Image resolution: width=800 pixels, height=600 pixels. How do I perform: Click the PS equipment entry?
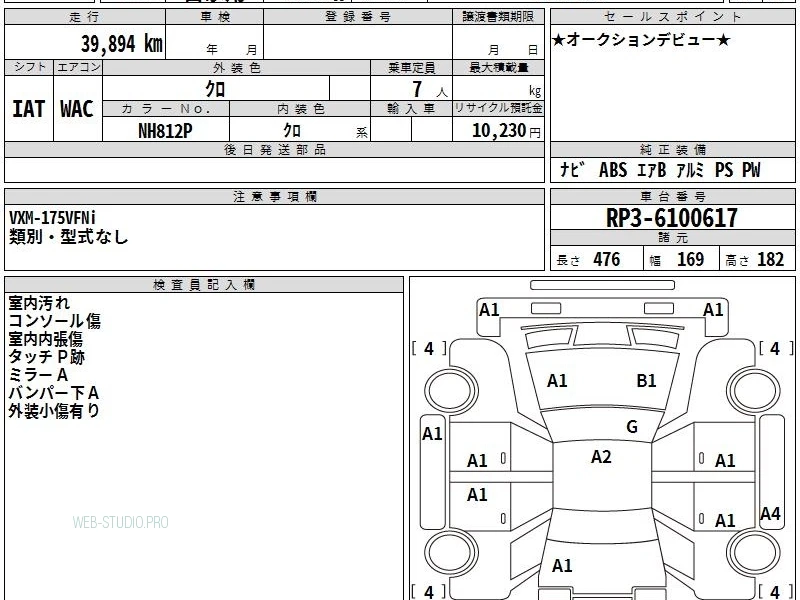pos(723,169)
